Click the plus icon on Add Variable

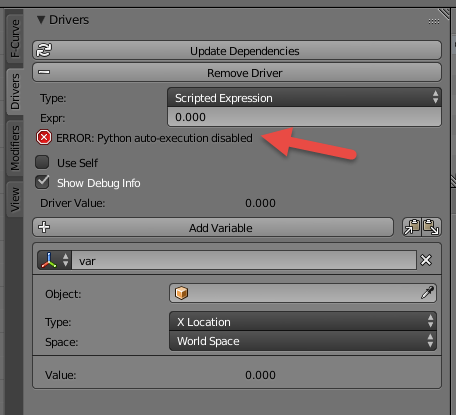click(x=44, y=227)
